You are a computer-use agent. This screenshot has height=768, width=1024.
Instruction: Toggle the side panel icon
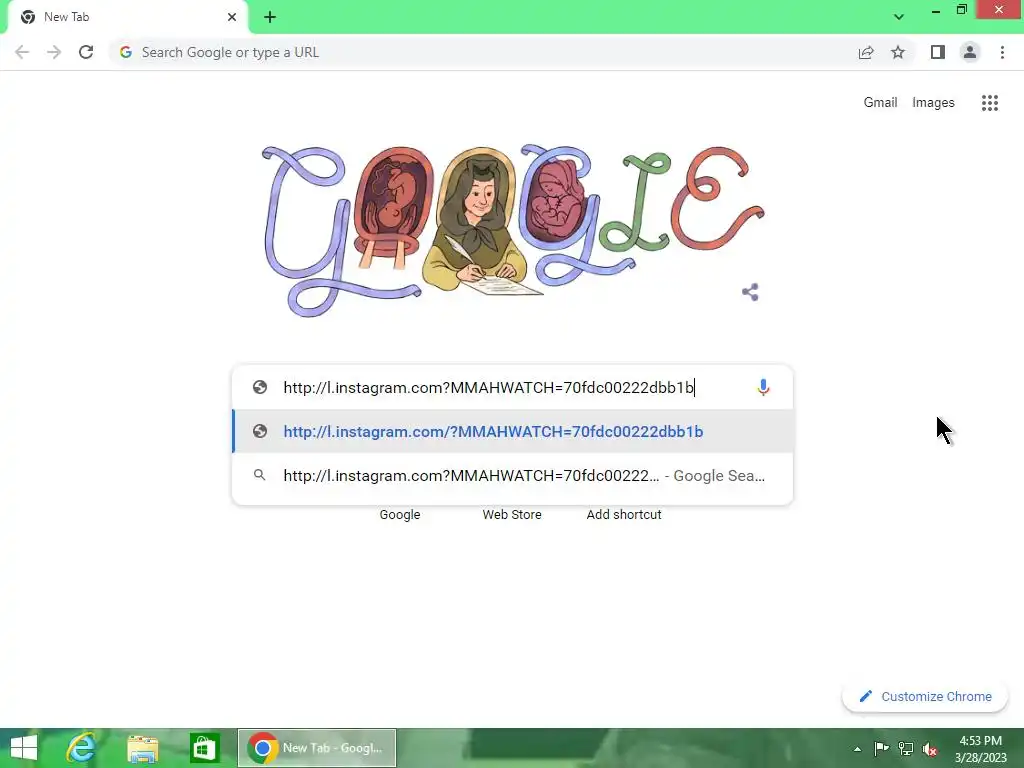coord(937,52)
